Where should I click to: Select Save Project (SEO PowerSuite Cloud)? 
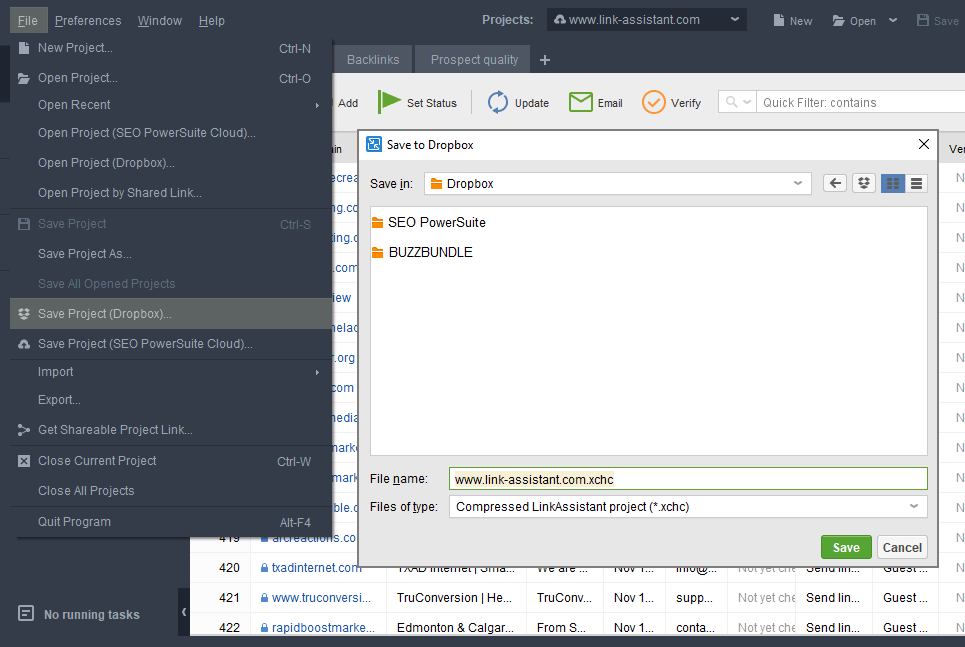tap(171, 344)
